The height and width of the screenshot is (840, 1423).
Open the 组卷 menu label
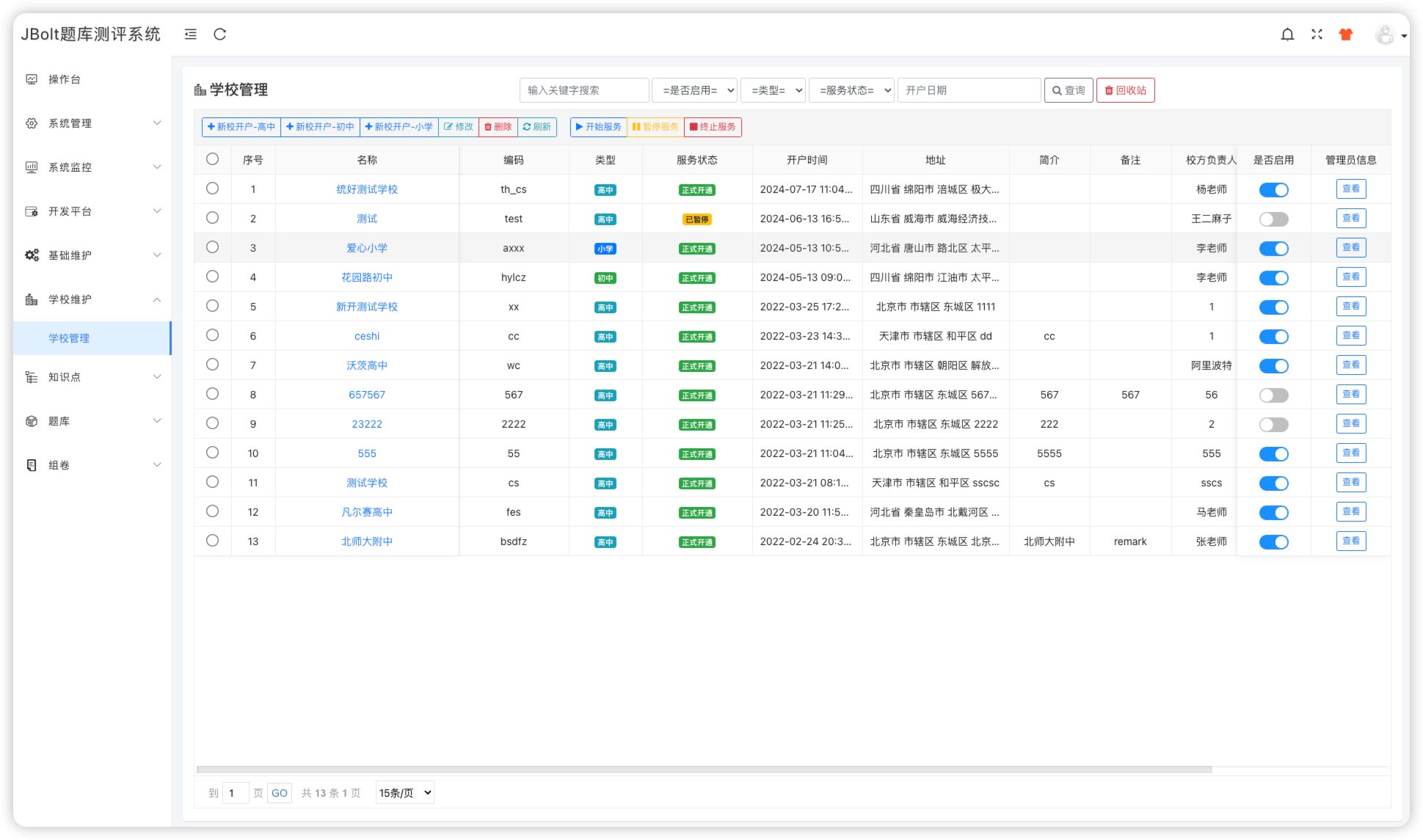click(x=59, y=465)
